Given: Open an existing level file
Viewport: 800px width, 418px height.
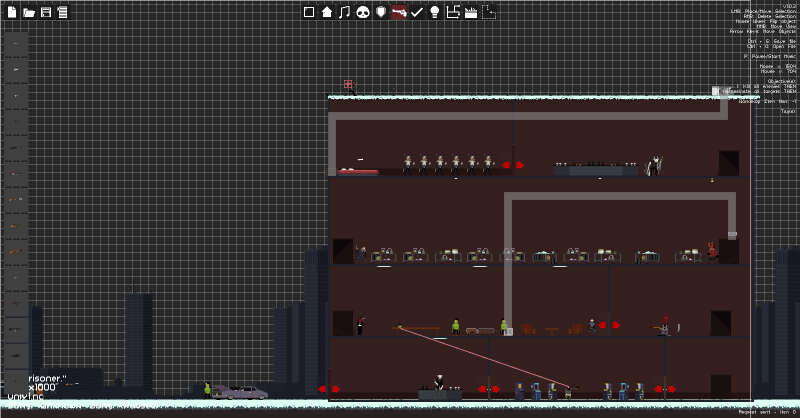Looking at the screenshot, I should coord(29,12).
